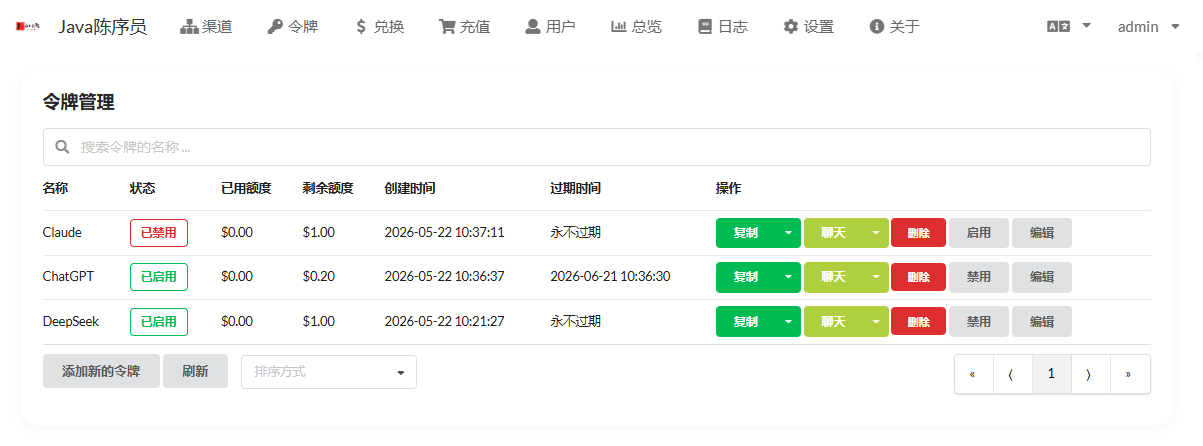Edit the DeepSeek token
Viewport: 1203px width, 446px height.
[x=1042, y=322]
